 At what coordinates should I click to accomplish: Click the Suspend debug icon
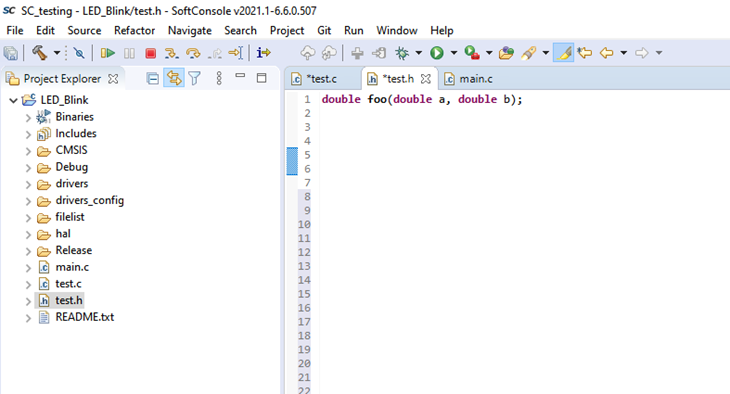[x=129, y=53]
